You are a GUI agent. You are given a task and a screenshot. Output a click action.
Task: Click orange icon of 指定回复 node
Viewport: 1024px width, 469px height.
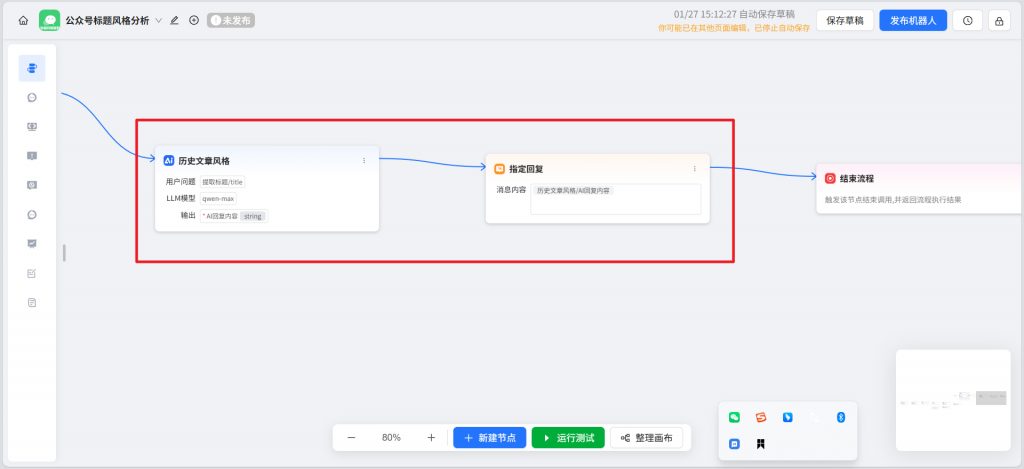tap(500, 169)
